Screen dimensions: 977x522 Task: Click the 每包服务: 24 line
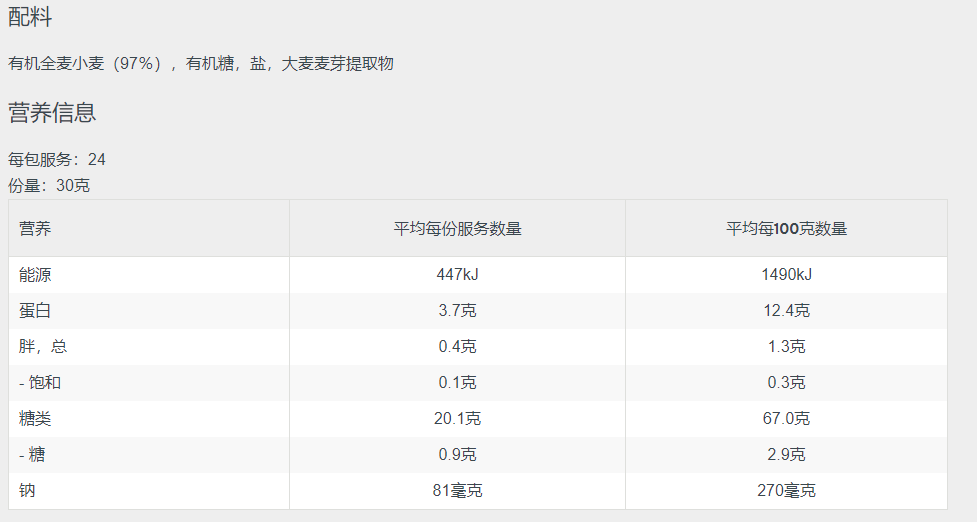(57, 159)
